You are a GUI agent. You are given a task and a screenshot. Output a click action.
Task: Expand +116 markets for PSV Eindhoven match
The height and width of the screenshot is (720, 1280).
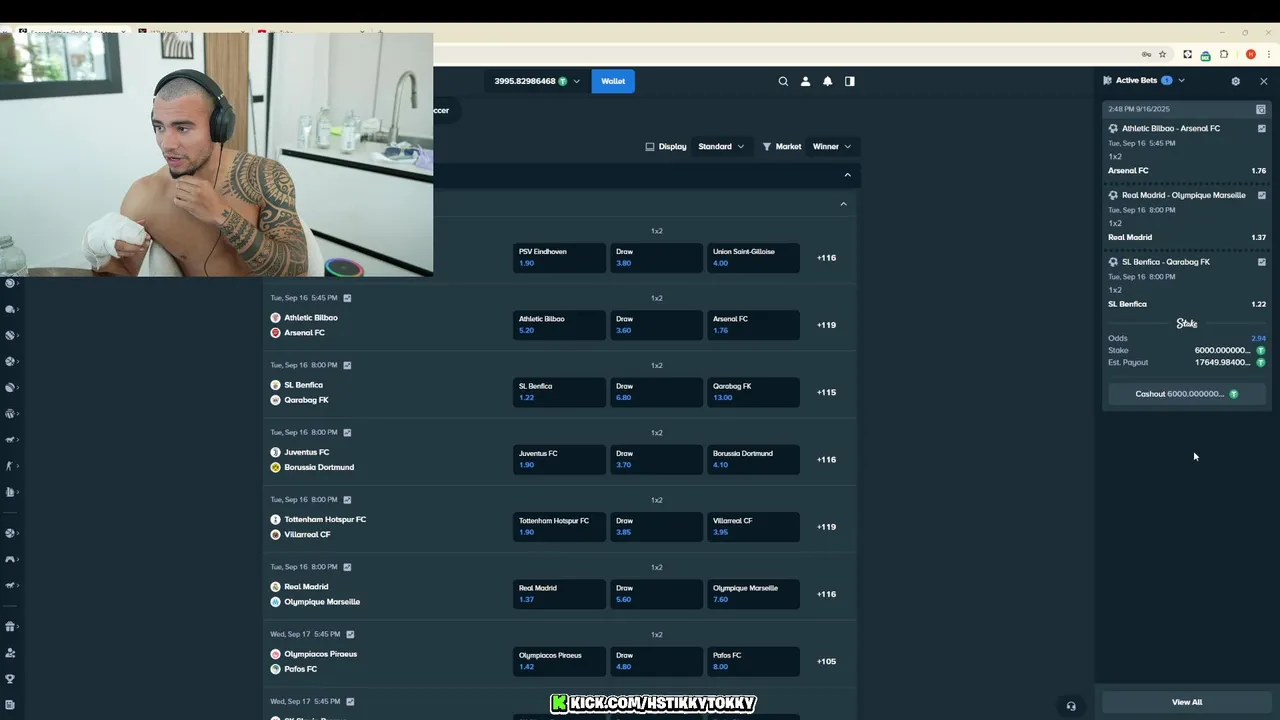click(826, 258)
